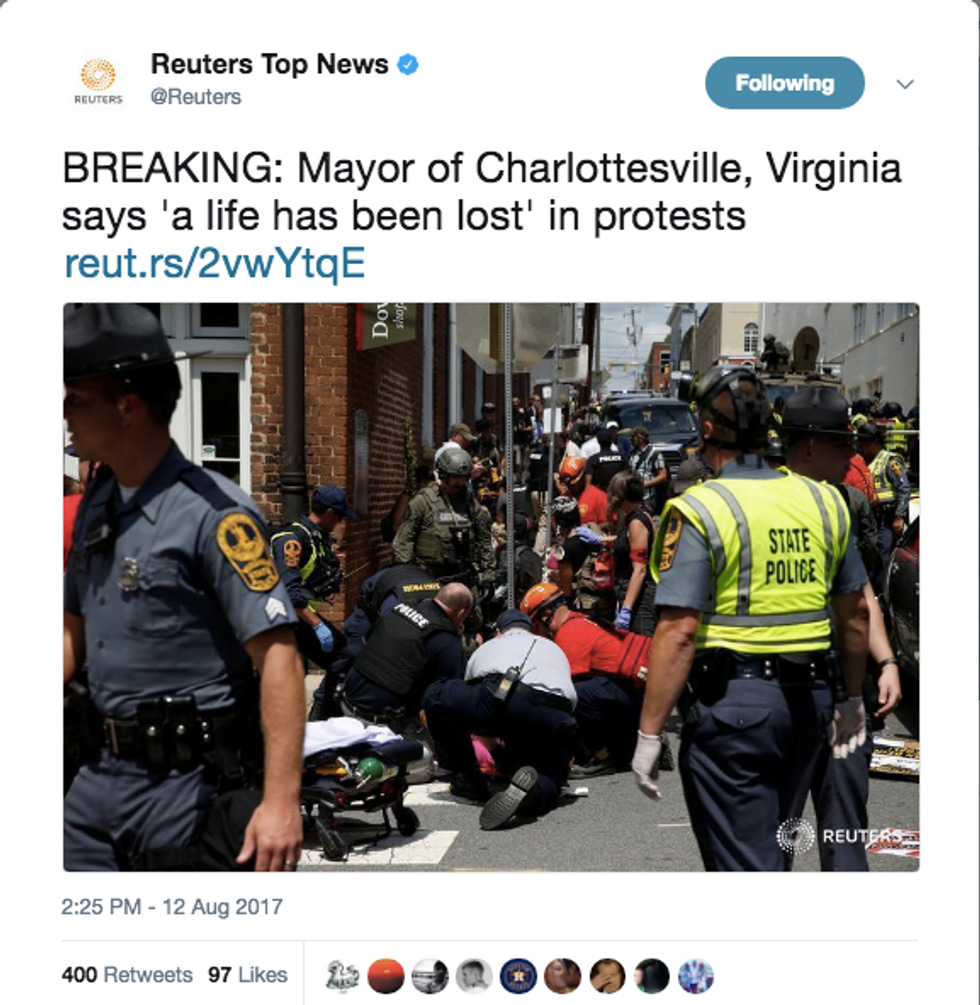Open the liker with orange sunset avatar
Image resolution: width=980 pixels, height=1005 pixels.
[386, 976]
